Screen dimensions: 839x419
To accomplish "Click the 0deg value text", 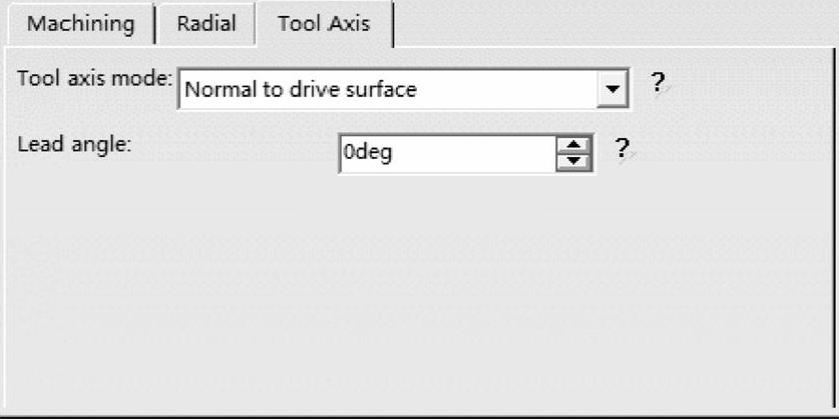I will click(366, 154).
